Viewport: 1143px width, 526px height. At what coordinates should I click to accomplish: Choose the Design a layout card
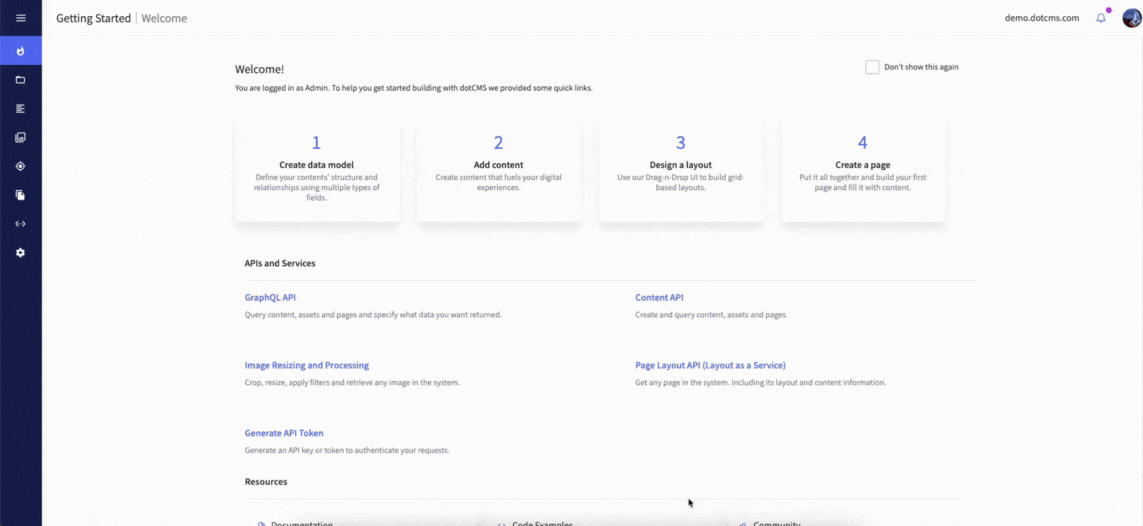[680, 171]
